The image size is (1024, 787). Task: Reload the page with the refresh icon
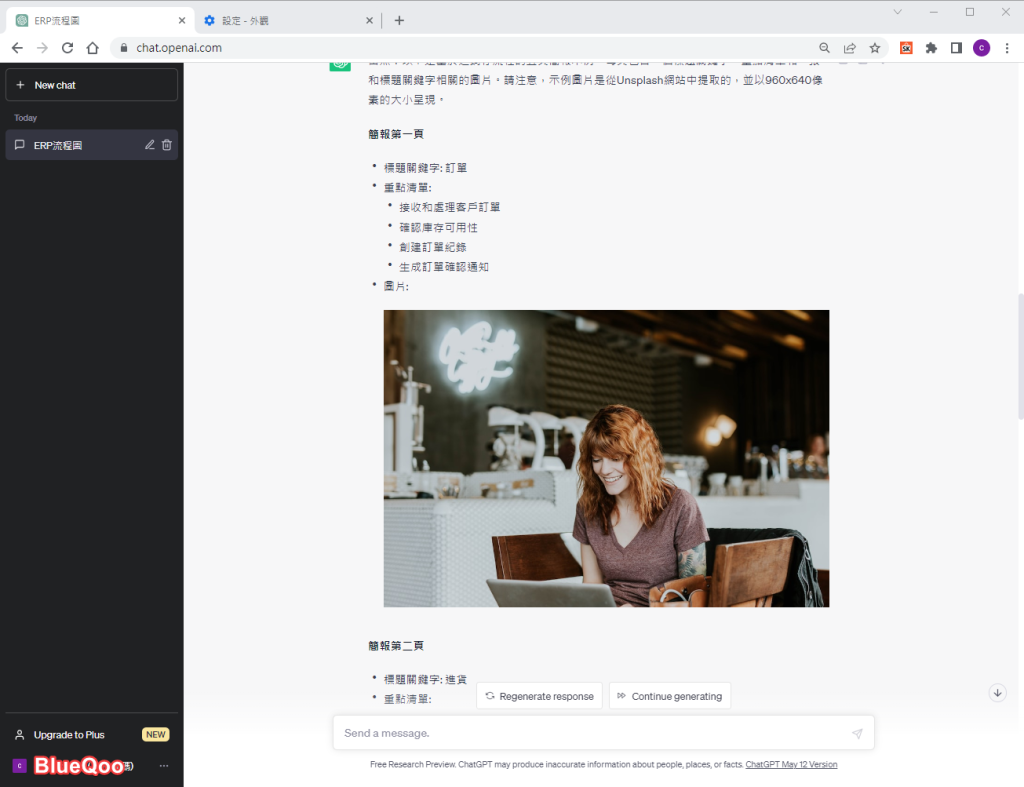68,48
